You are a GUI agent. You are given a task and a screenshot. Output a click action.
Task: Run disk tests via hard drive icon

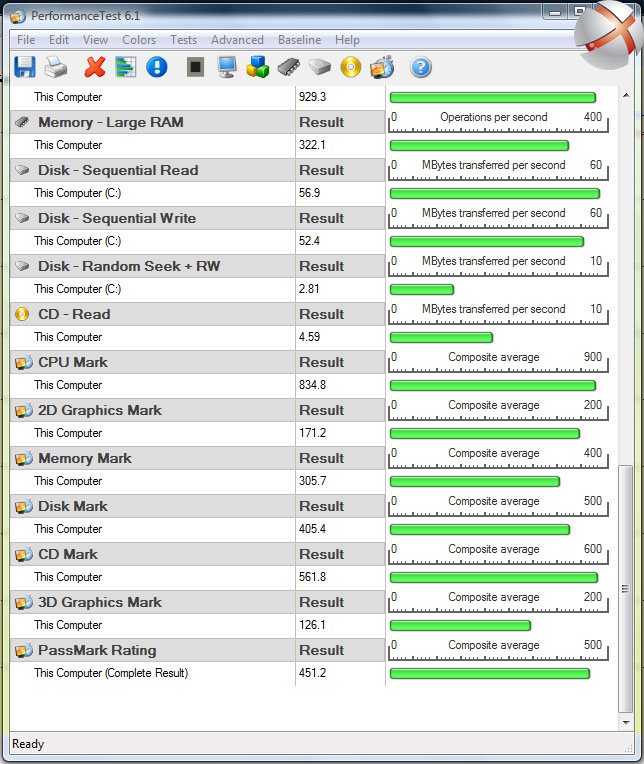[320, 67]
